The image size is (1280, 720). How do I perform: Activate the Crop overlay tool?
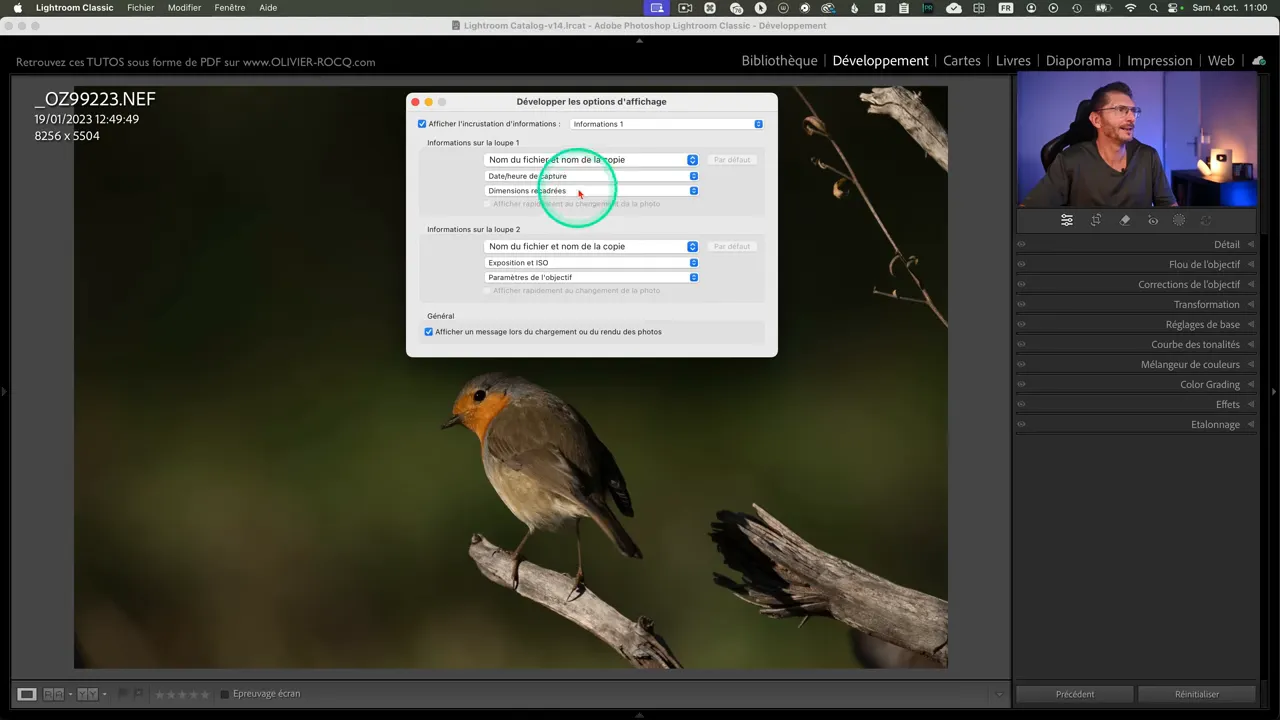pos(1096,220)
